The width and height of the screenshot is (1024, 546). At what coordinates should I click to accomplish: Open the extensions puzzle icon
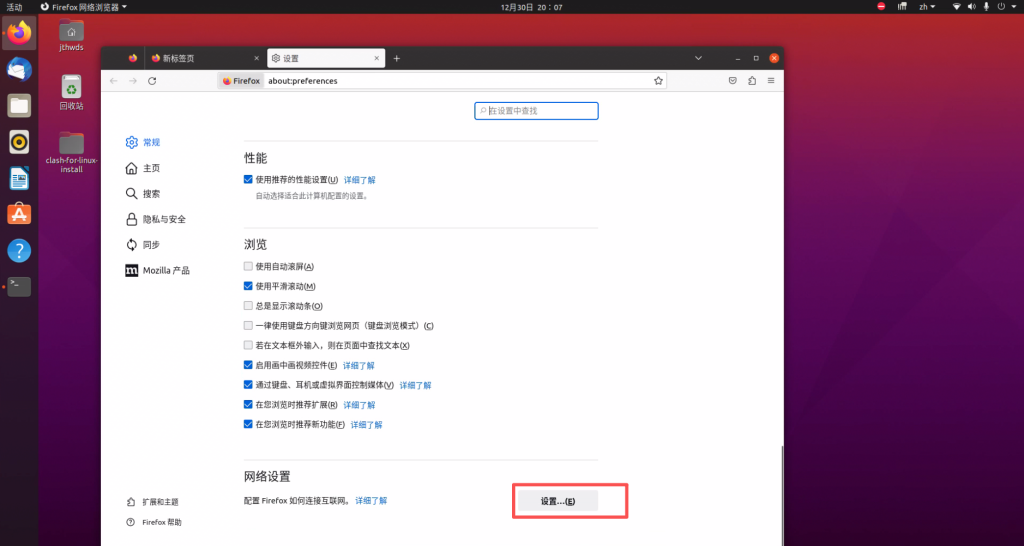tap(752, 81)
